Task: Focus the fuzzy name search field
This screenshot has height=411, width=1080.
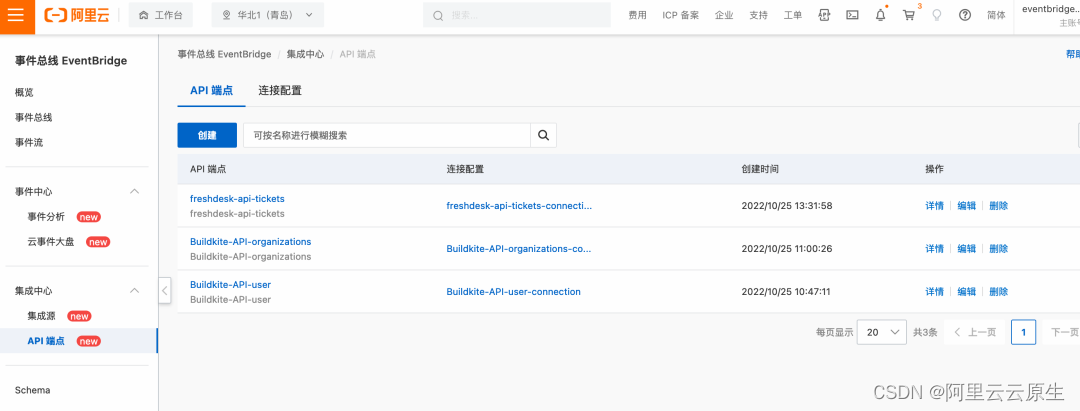Action: tap(386, 135)
